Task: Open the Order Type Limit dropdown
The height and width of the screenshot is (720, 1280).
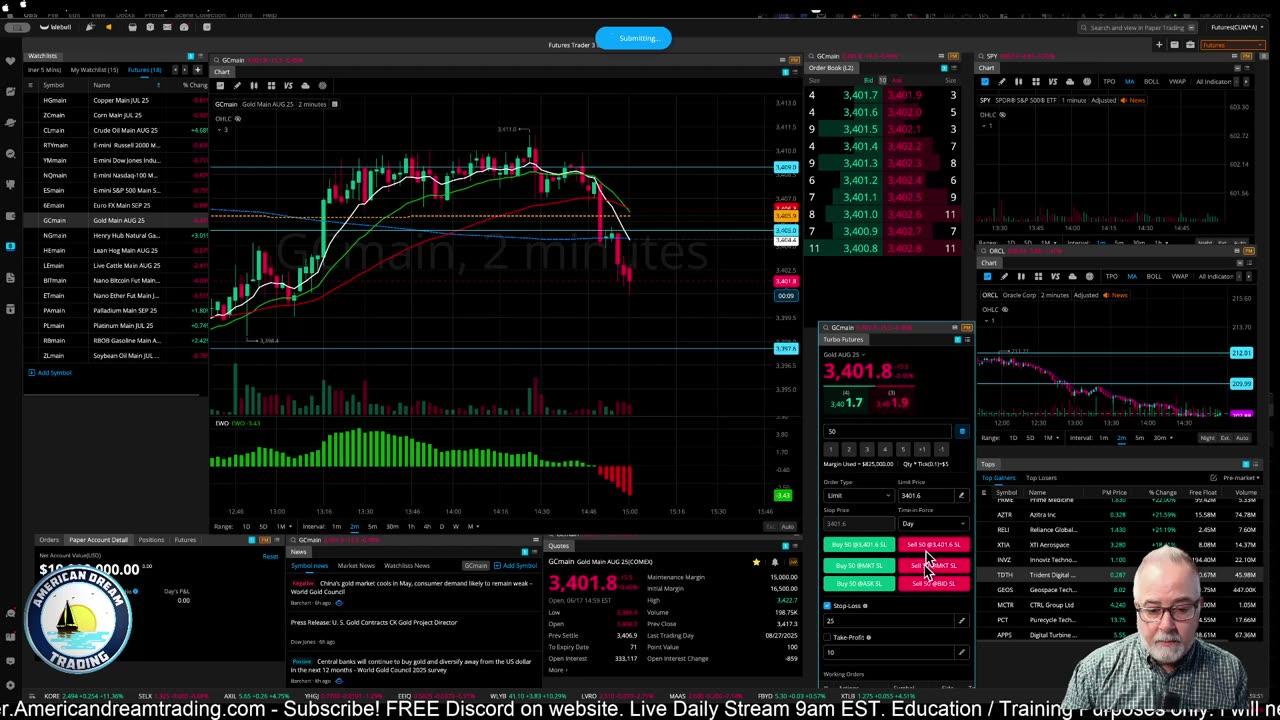Action: tap(858, 495)
